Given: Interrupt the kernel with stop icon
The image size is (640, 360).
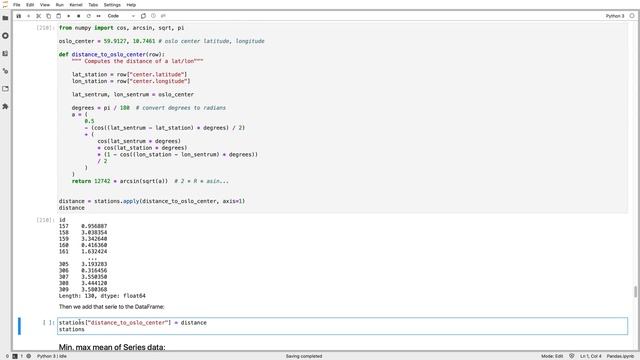Looking at the screenshot, I should (x=78, y=16).
